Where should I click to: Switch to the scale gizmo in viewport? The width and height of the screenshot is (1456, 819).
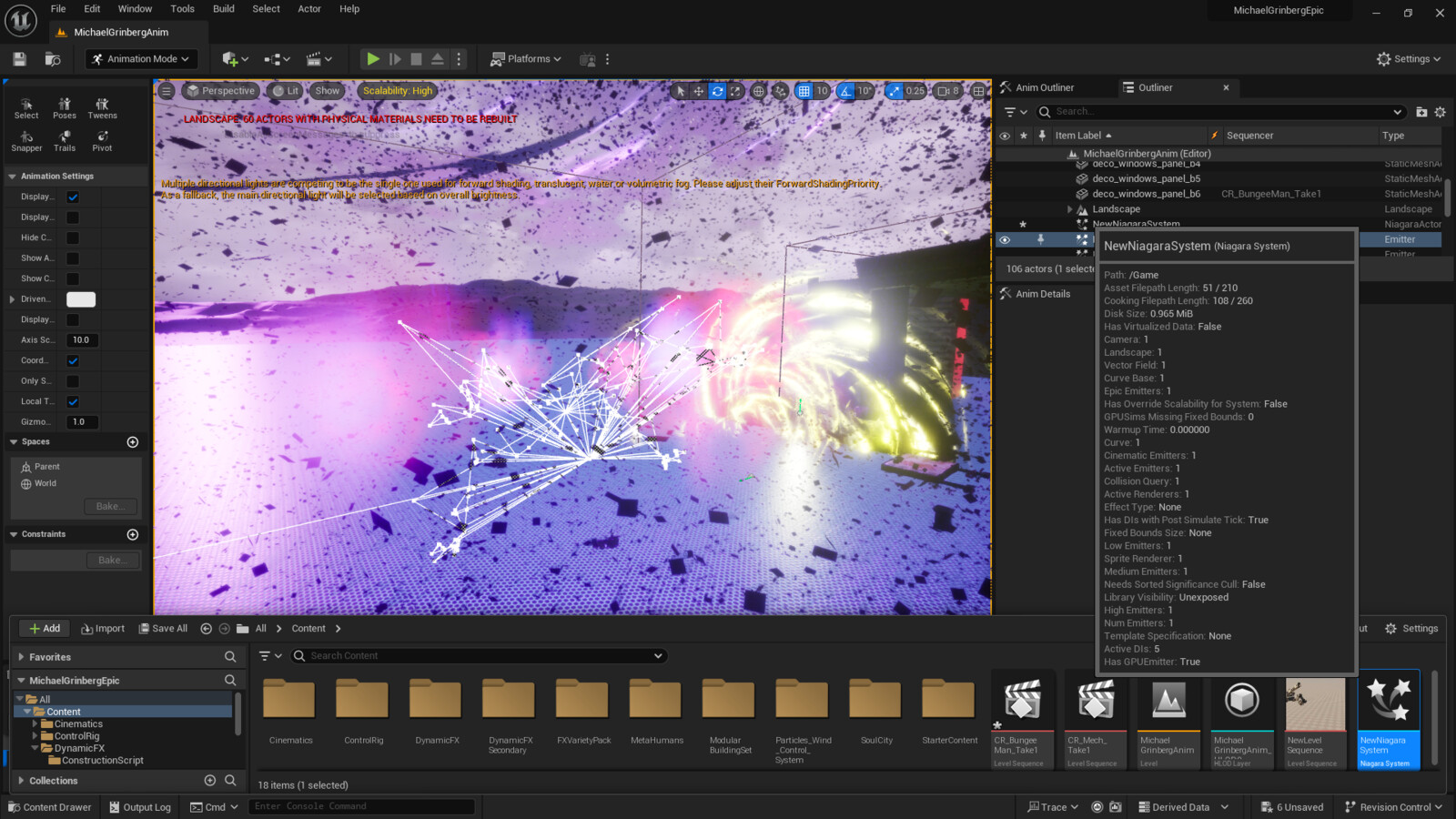click(x=735, y=91)
